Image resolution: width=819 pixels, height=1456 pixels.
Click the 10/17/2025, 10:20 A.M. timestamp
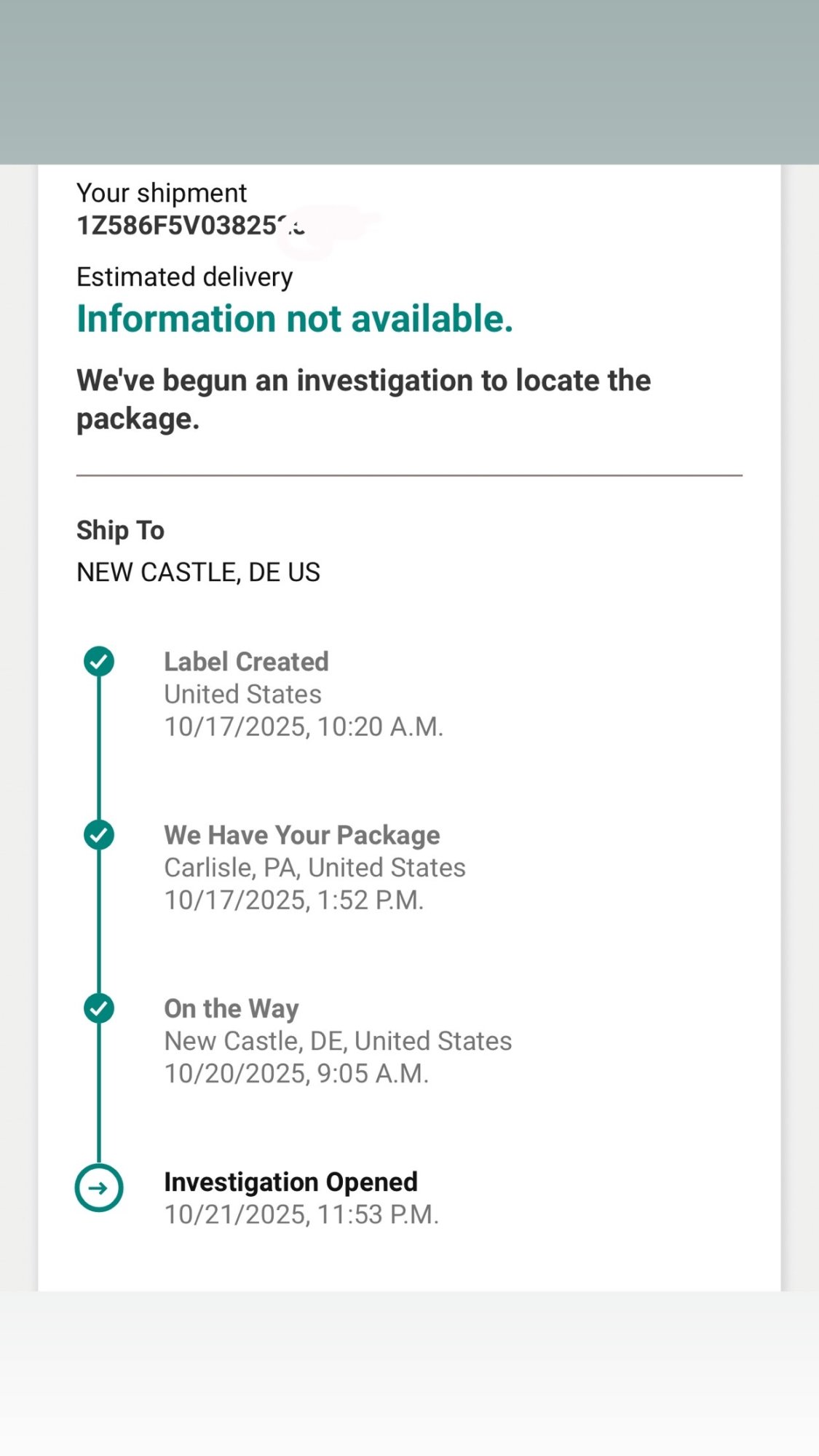pyautogui.click(x=304, y=727)
